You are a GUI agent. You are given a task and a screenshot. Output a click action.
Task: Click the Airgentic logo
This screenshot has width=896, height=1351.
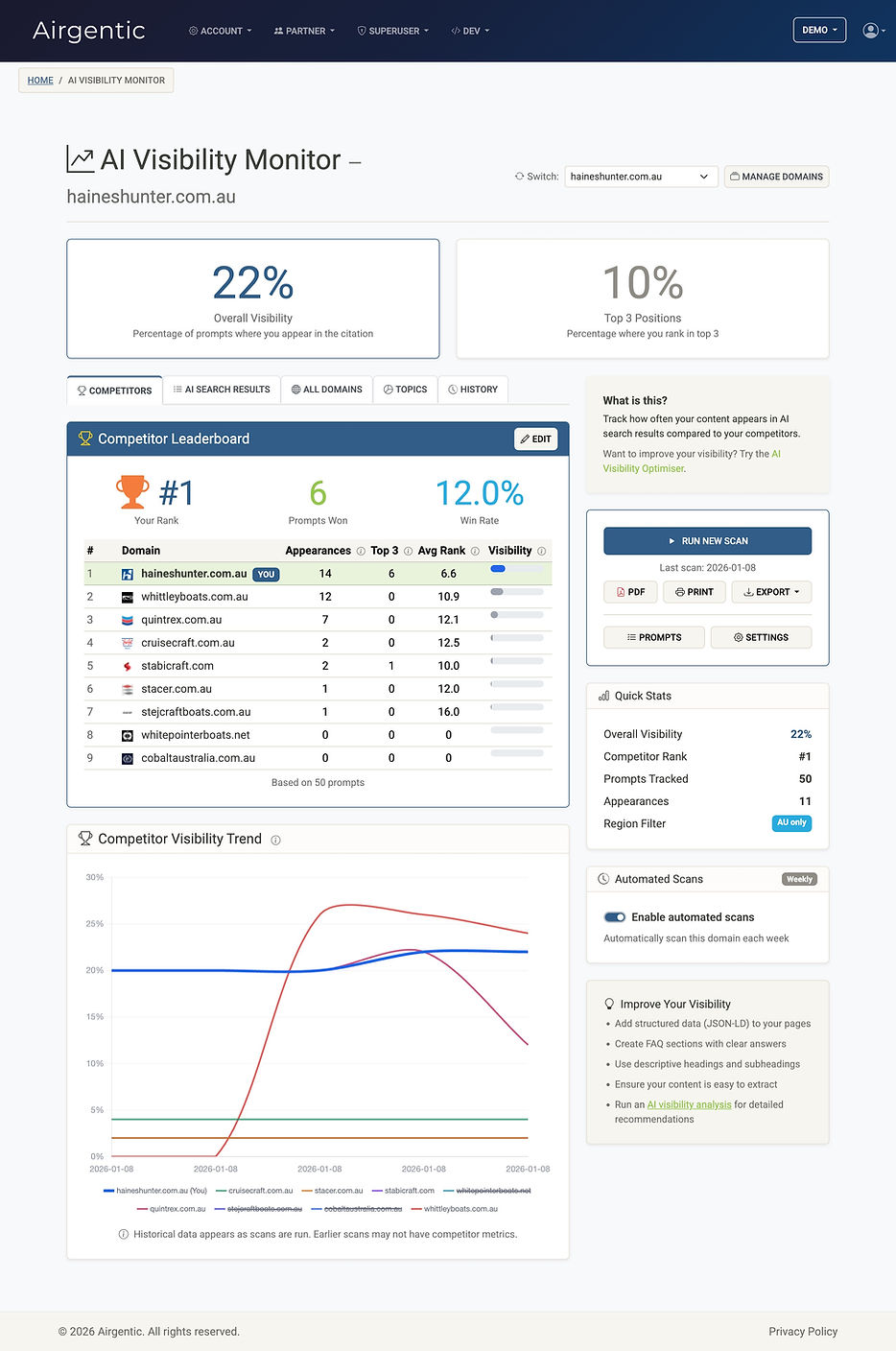coord(89,31)
